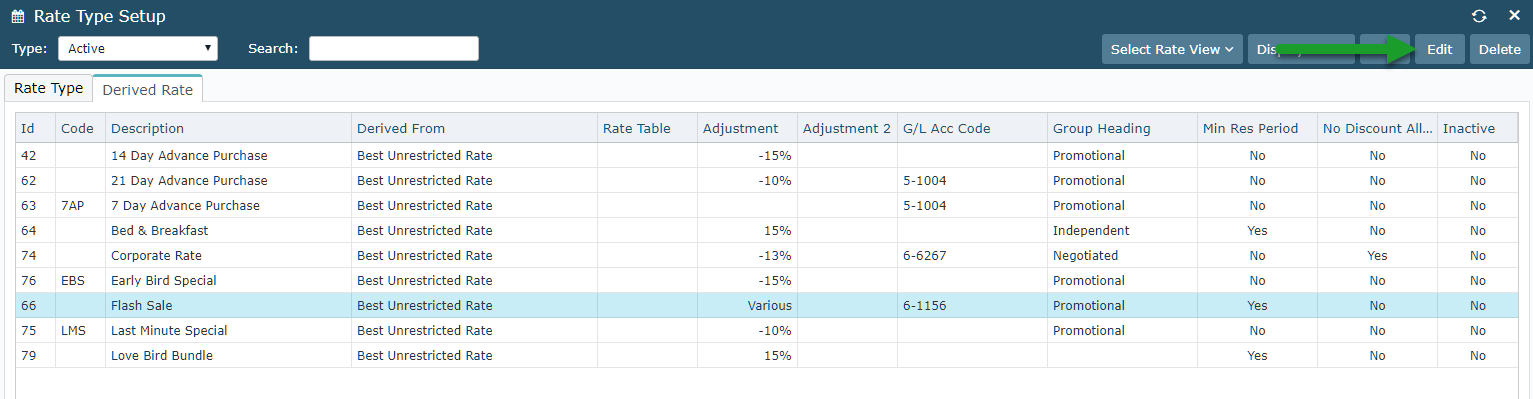Click the Search input field

394,48
